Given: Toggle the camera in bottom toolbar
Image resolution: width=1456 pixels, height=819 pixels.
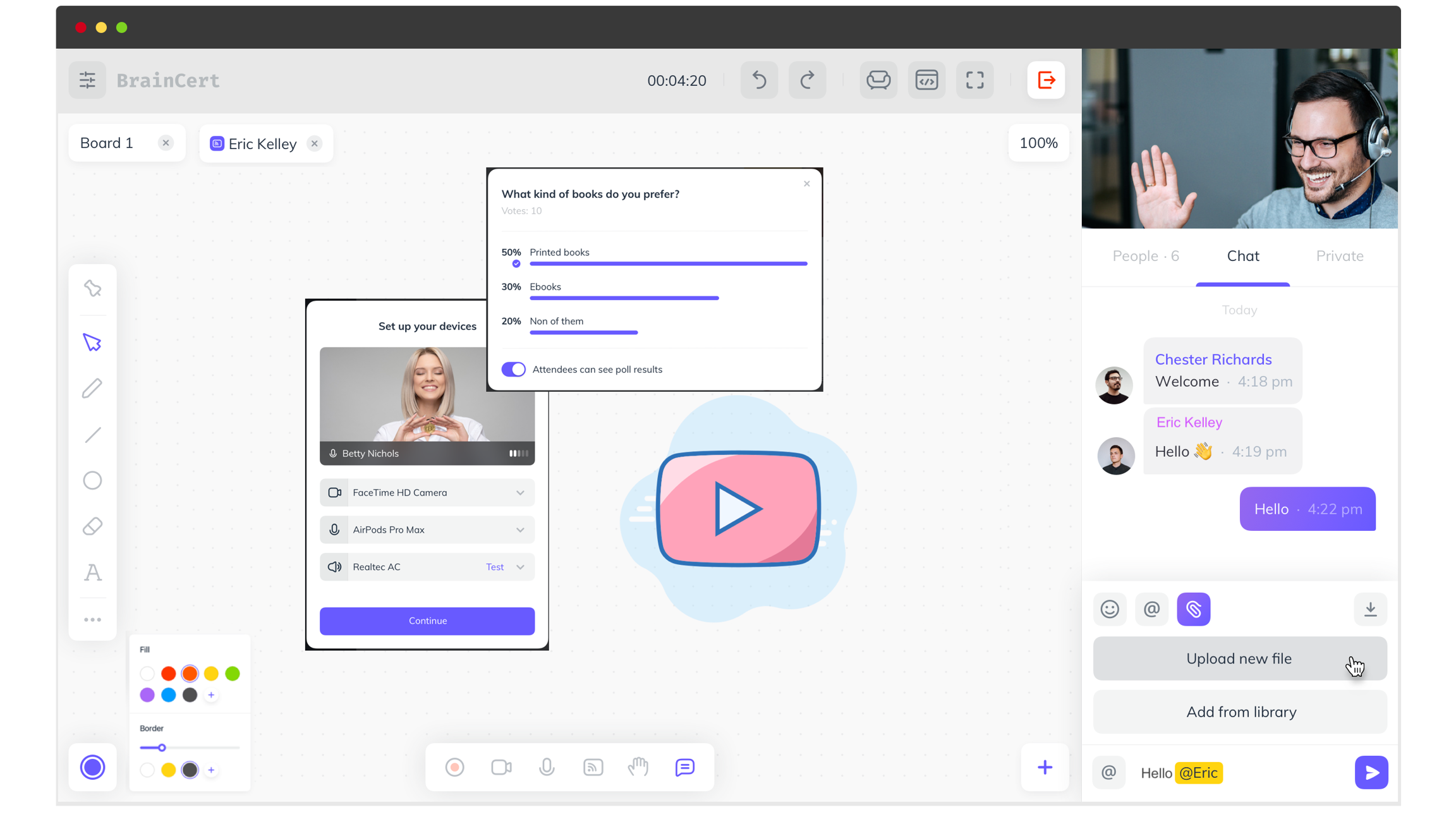Looking at the screenshot, I should (x=501, y=767).
